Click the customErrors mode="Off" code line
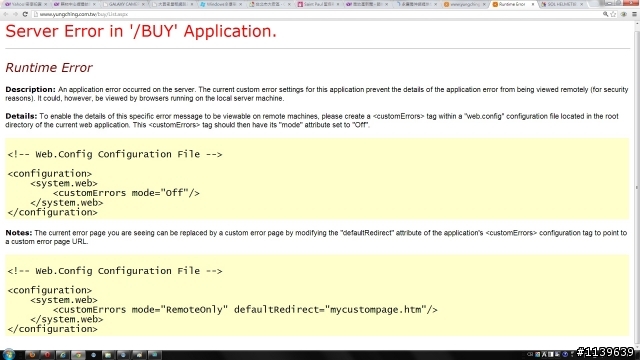Image resolution: width=640 pixels, height=360 pixels. pos(126,193)
